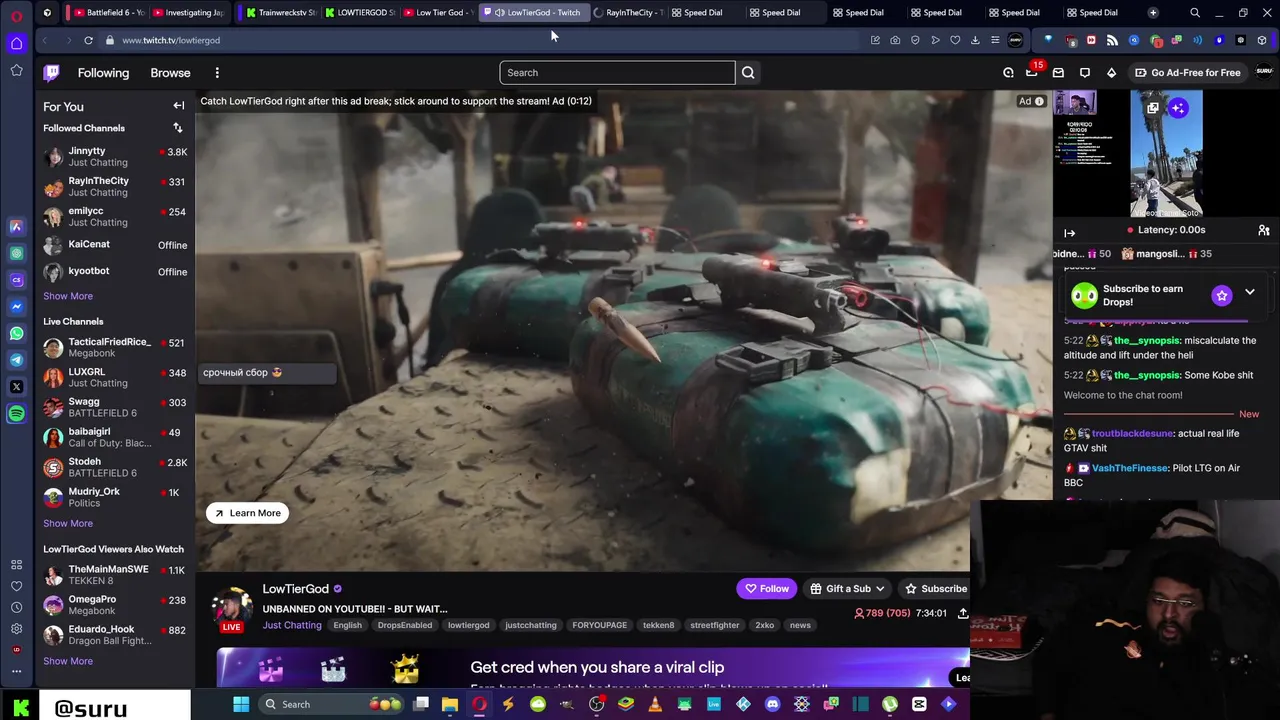
Task: Collapse the For You sidebar
Action: point(179,106)
